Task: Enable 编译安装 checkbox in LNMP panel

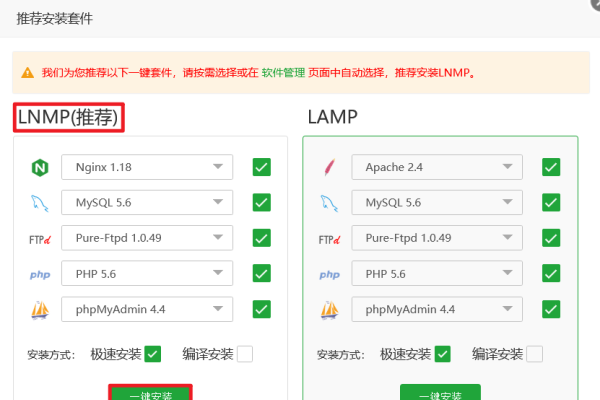Action: coord(245,354)
